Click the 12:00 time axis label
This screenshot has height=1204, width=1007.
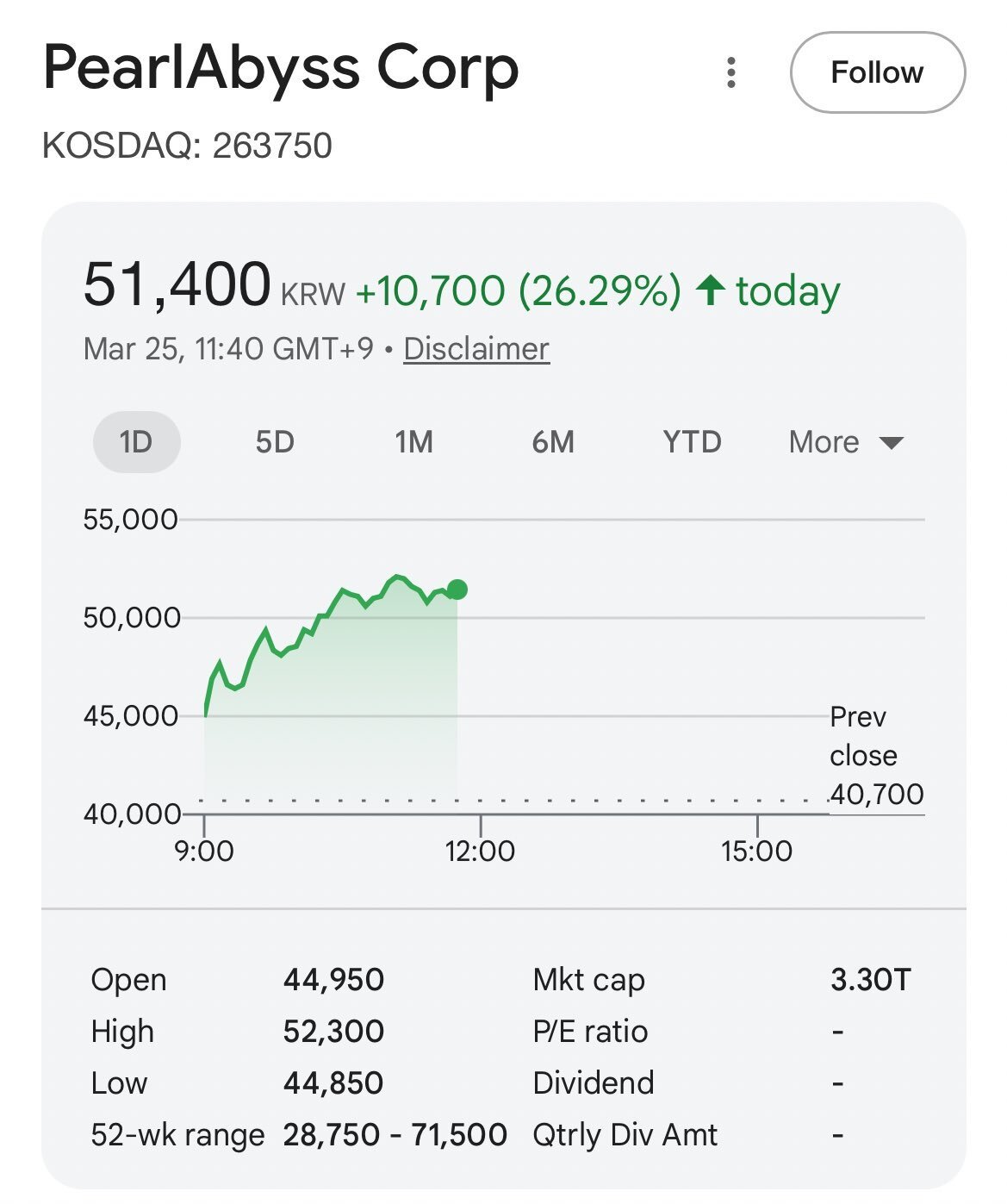coord(480,852)
